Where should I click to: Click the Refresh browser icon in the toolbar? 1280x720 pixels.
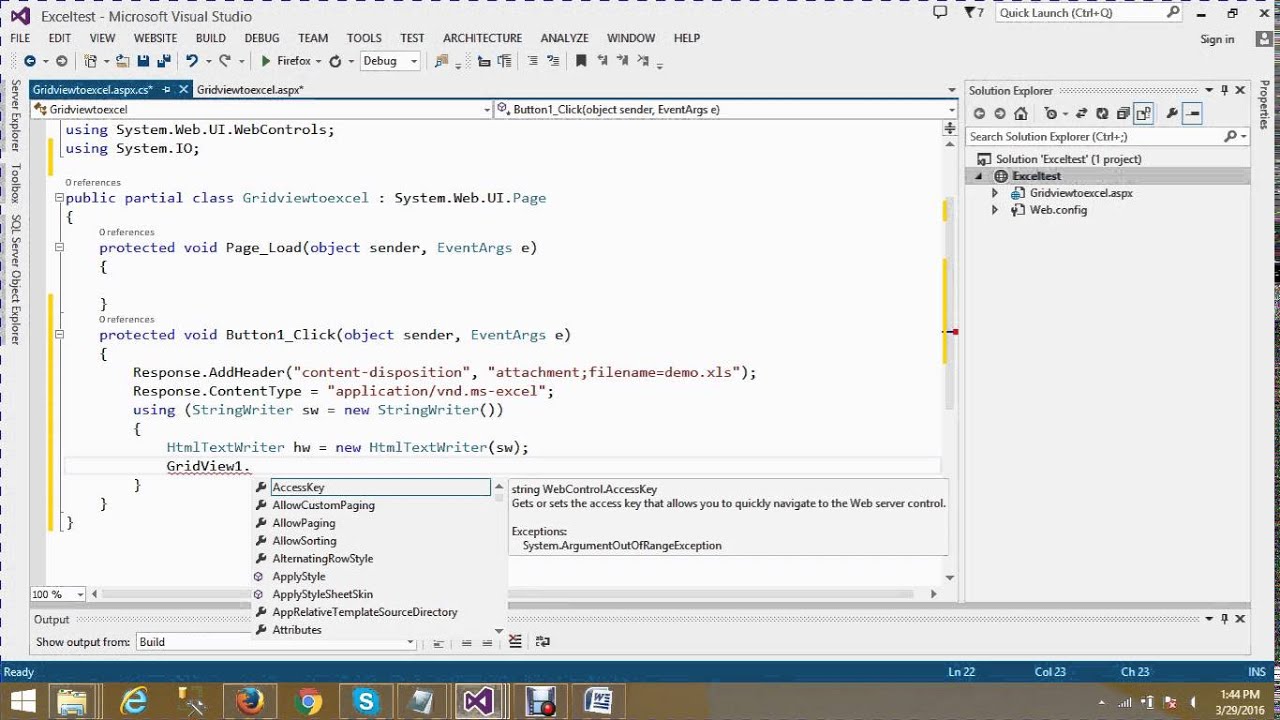[x=335, y=61]
